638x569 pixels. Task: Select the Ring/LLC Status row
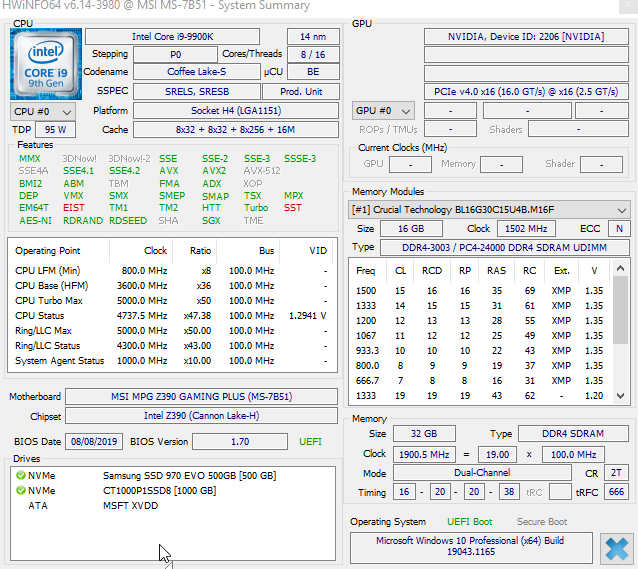172,346
